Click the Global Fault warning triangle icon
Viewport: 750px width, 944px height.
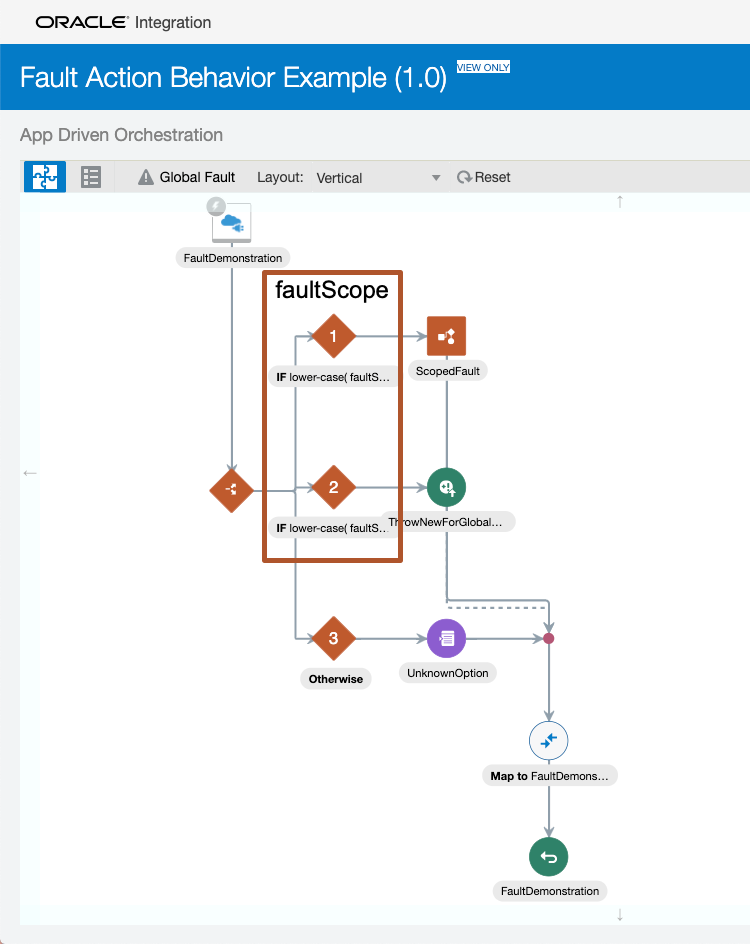coord(146,177)
